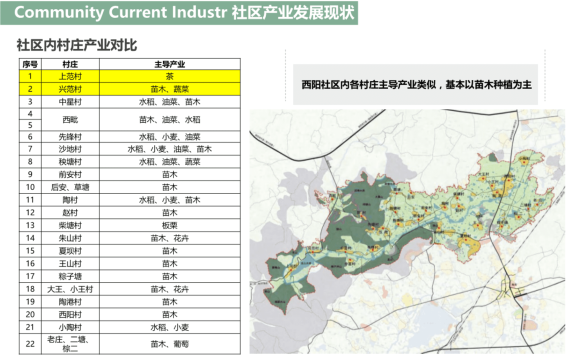Click the 苗木、葡萄 industry cell

170,344
